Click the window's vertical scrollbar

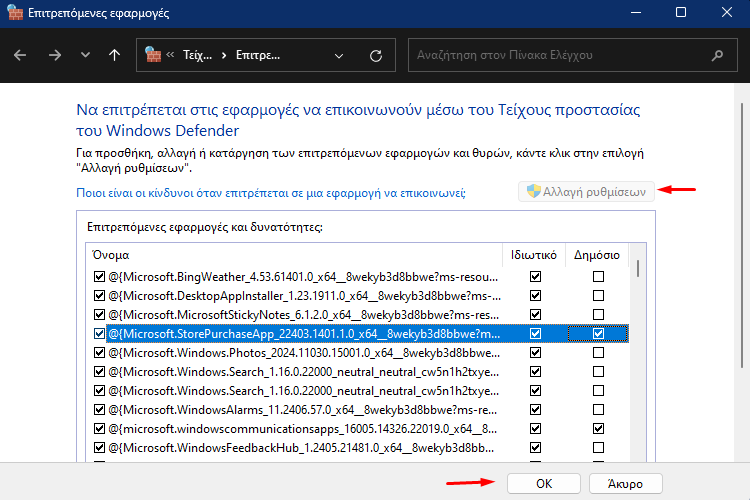point(742,234)
